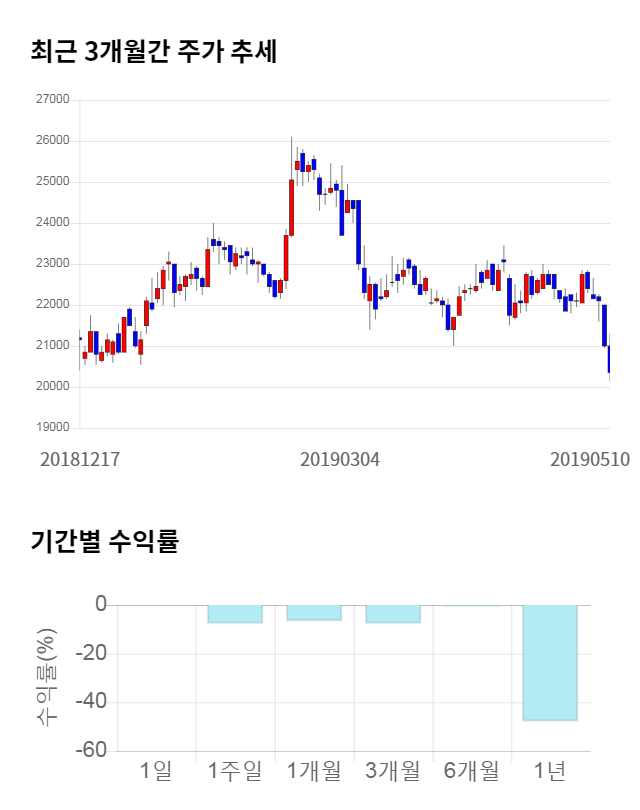
Task: Click the '기간별 수익률' heading
Action: (104, 543)
